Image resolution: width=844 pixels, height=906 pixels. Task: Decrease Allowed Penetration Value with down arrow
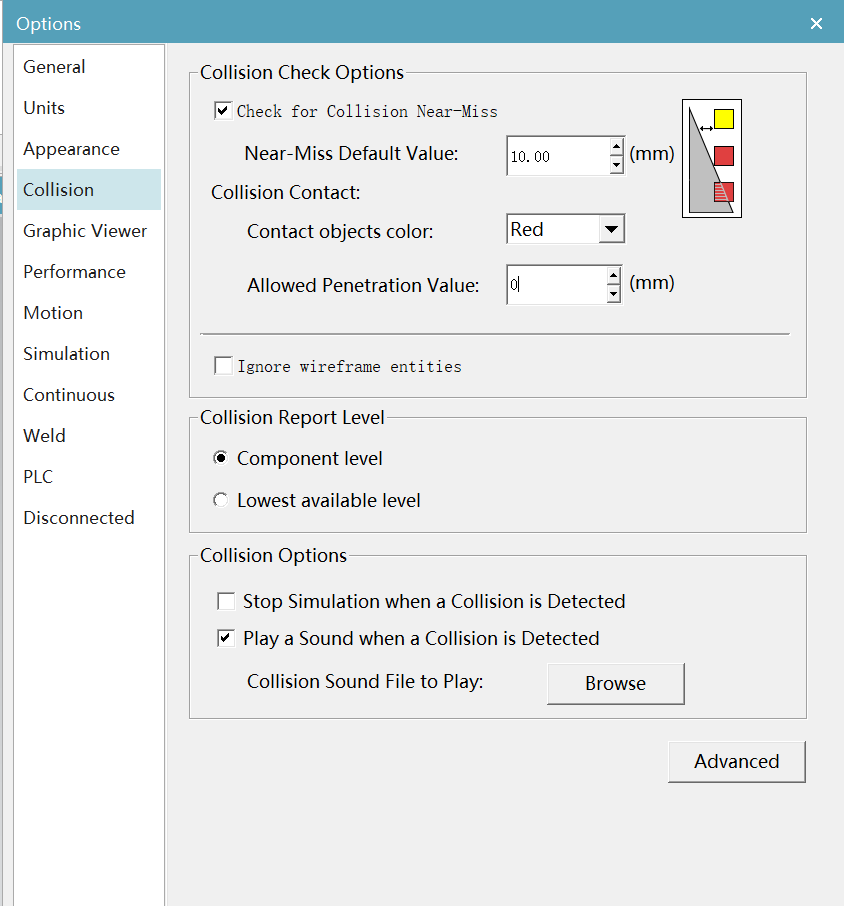[614, 294]
